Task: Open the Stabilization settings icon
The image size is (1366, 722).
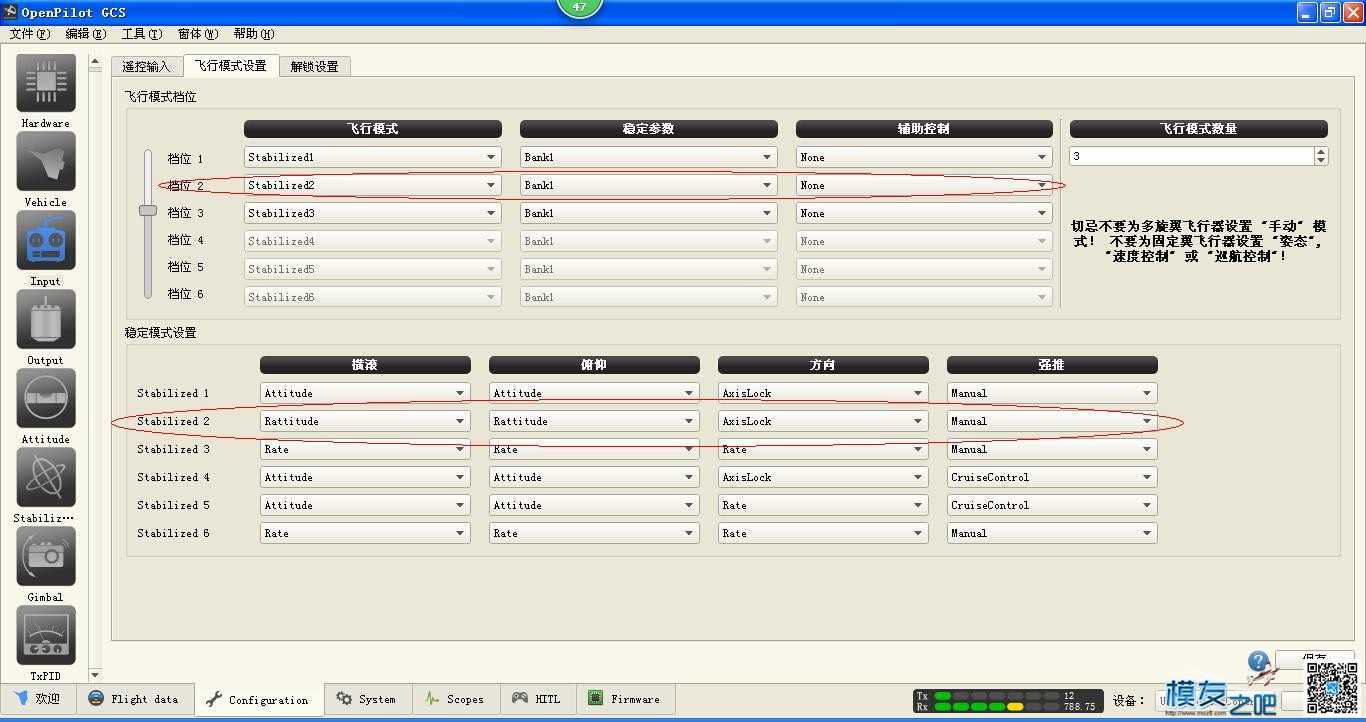Action: [x=46, y=478]
